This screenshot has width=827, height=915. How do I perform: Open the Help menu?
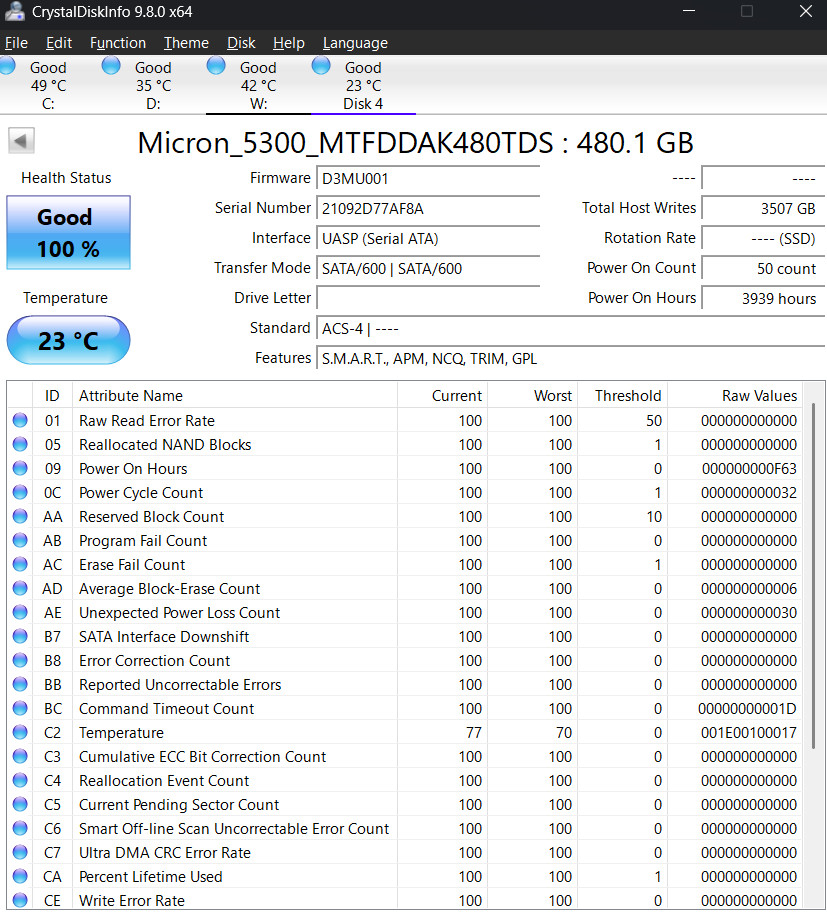[289, 43]
